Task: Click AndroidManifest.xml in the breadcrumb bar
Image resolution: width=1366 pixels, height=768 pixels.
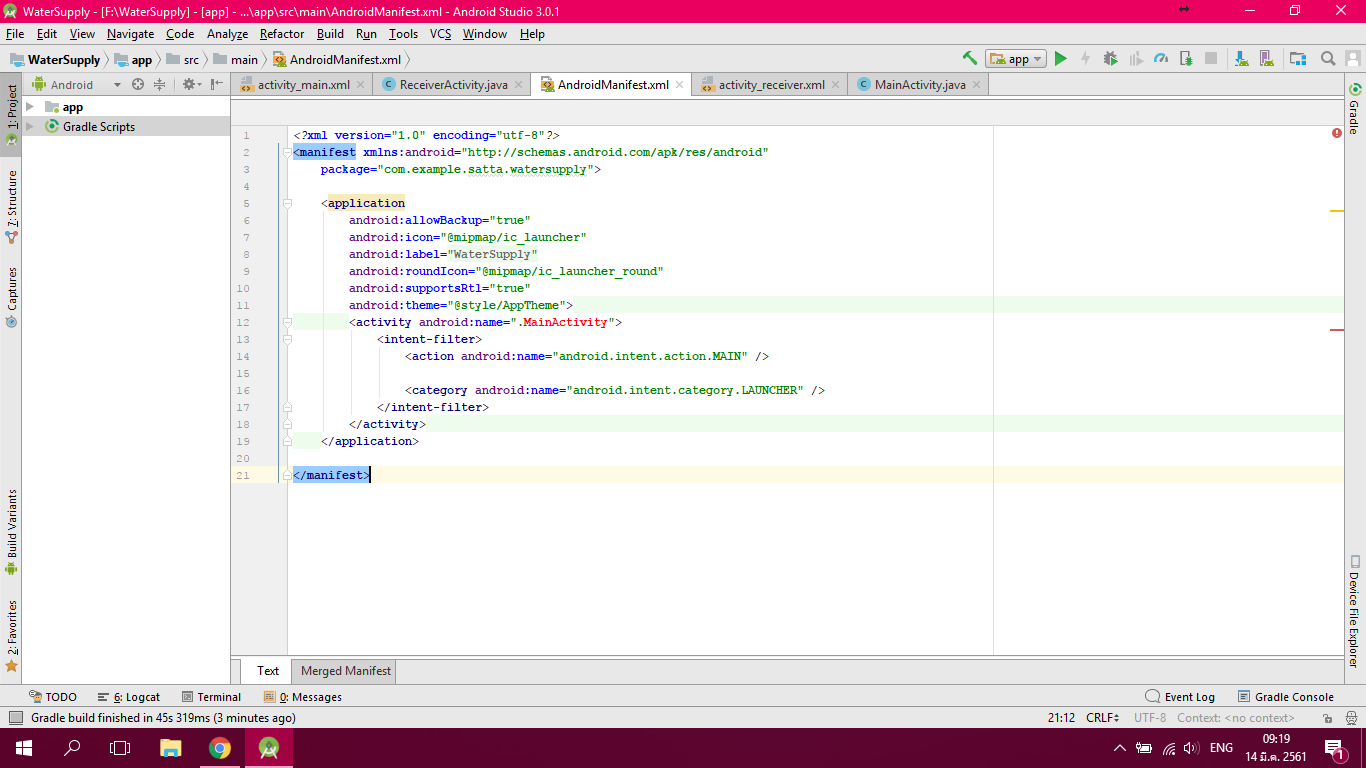Action: [x=336, y=60]
